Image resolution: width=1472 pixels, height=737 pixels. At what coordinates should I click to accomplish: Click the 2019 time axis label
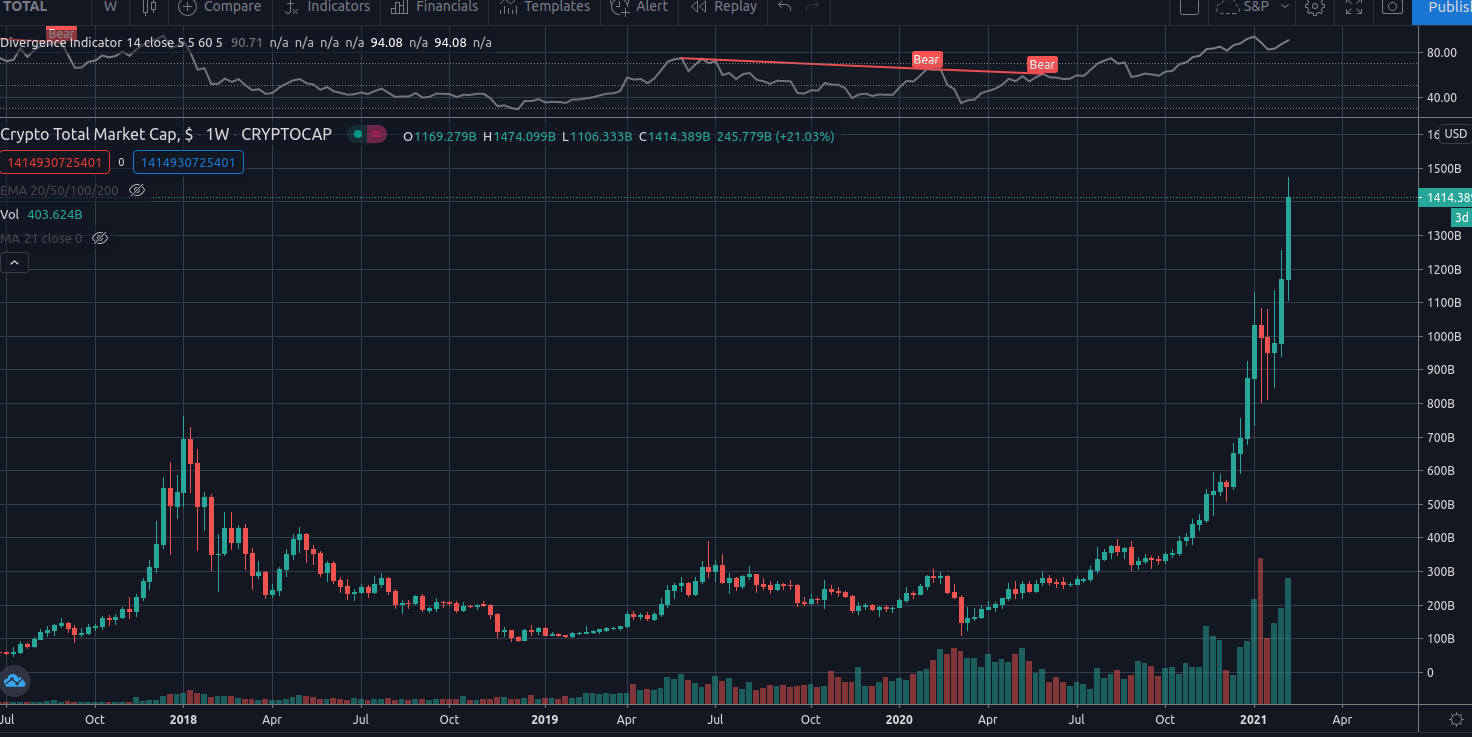click(544, 719)
